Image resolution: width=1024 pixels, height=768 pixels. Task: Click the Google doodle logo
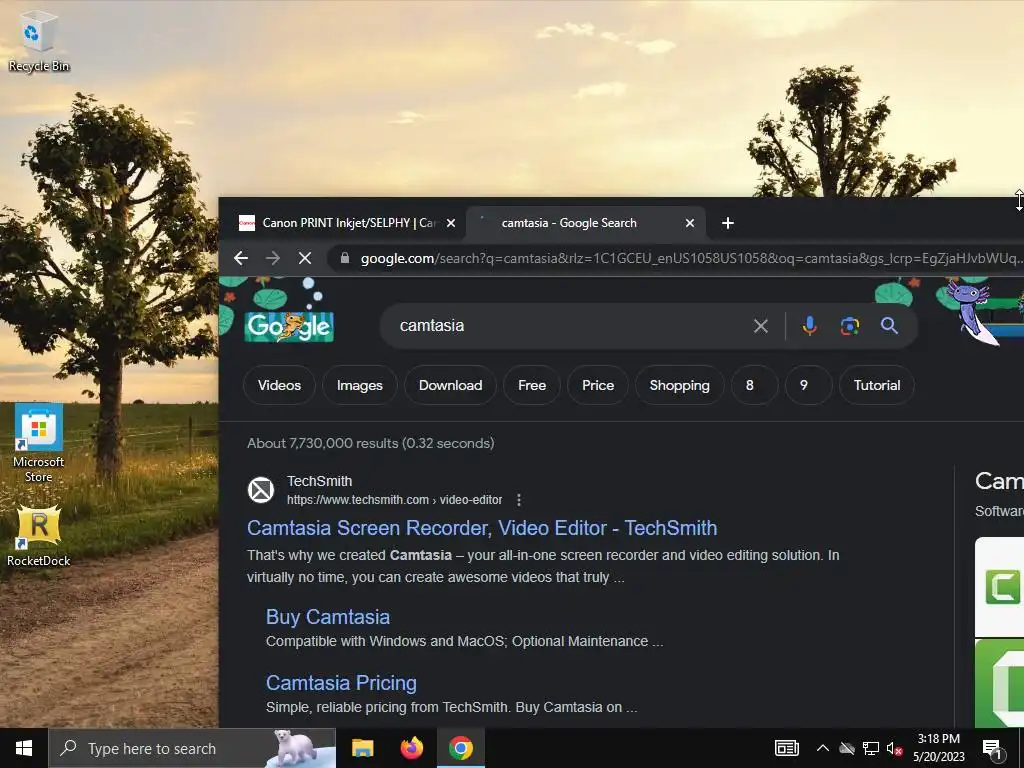click(x=289, y=325)
